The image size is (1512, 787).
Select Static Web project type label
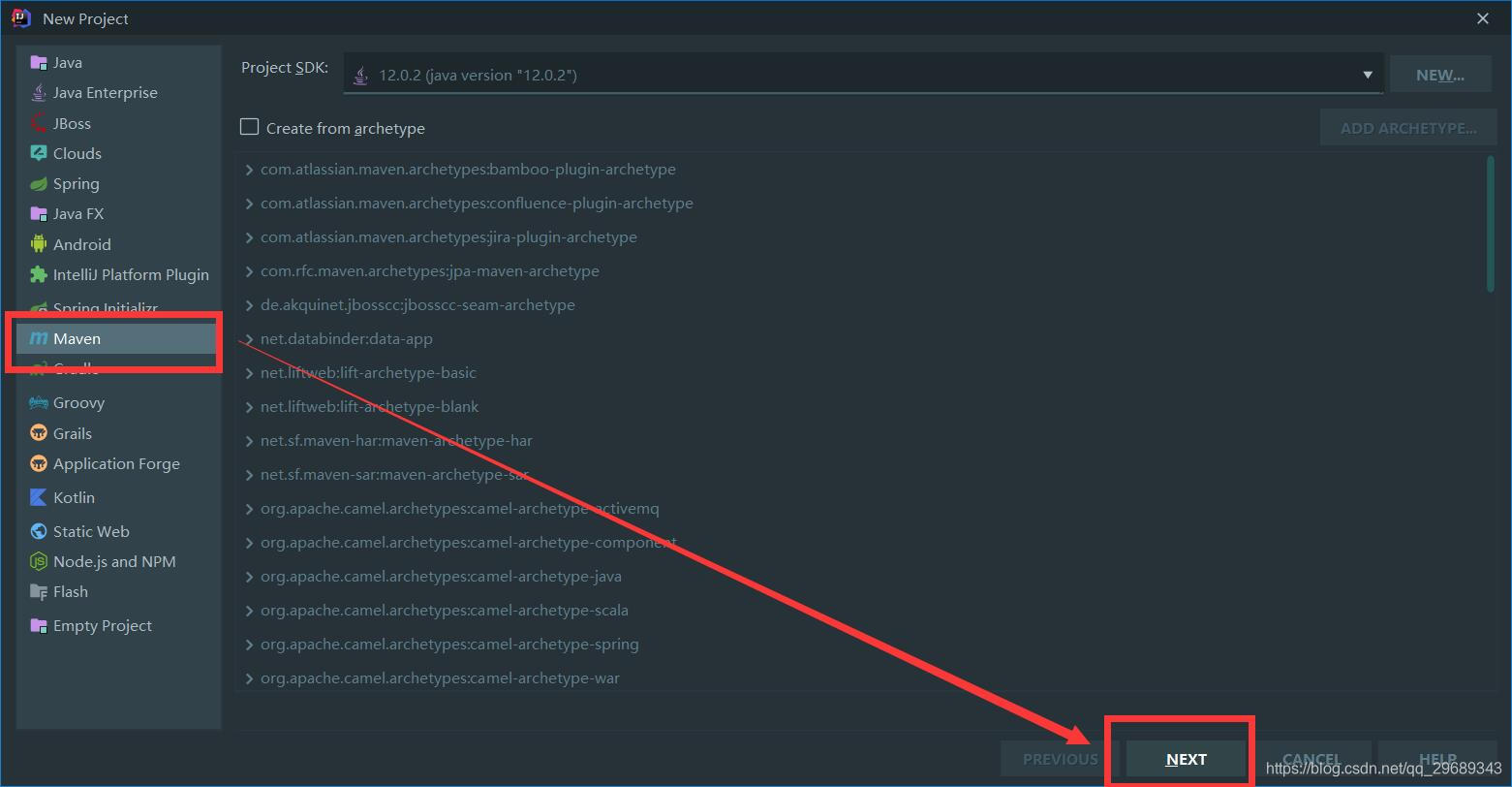click(91, 531)
